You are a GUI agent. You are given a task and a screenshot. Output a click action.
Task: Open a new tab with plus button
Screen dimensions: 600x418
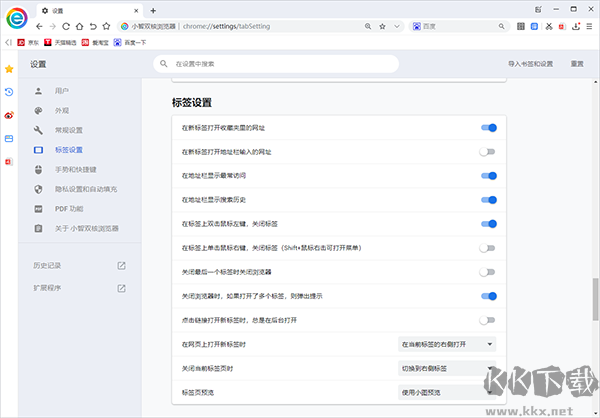[153, 11]
